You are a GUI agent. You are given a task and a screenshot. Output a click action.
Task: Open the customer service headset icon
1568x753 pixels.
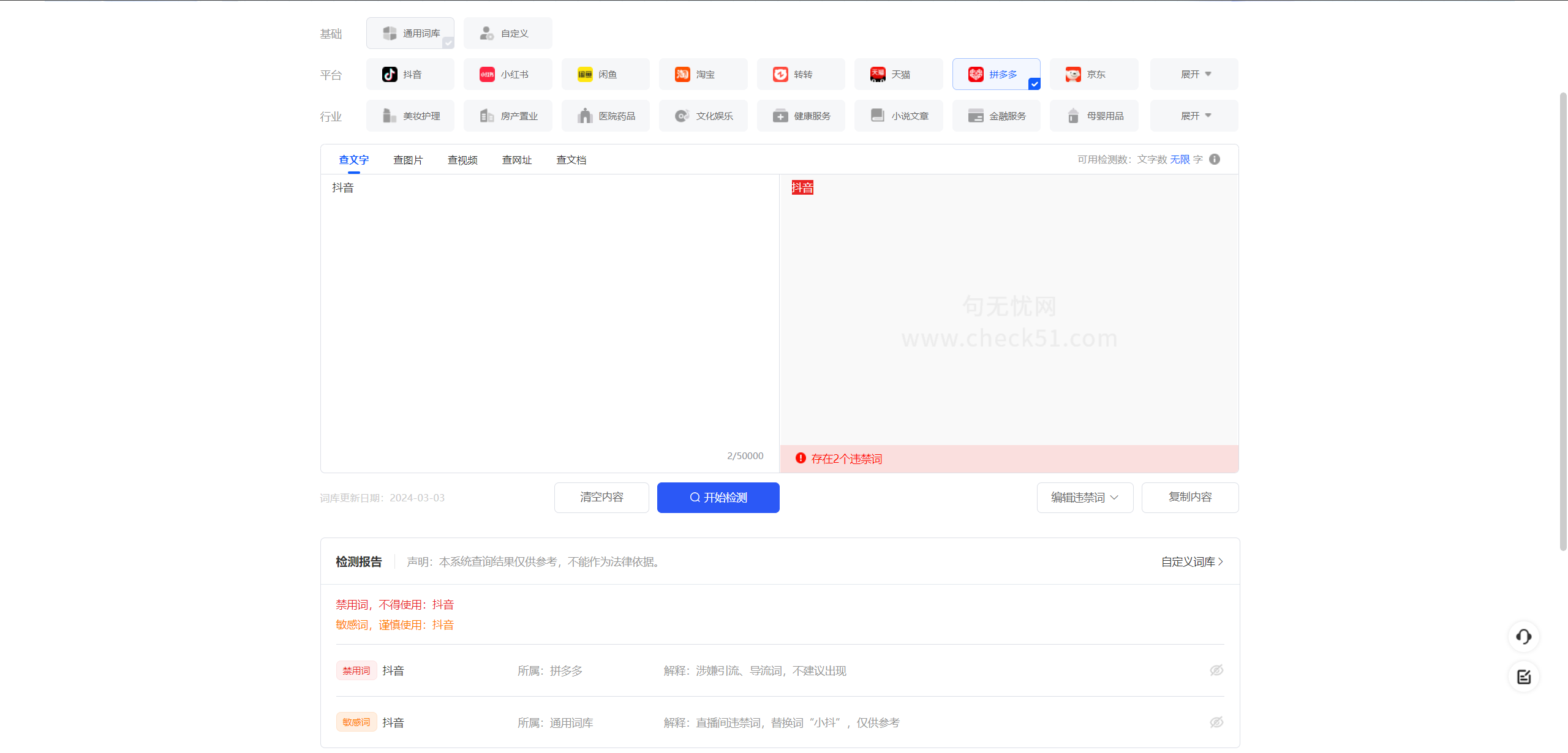tap(1524, 637)
